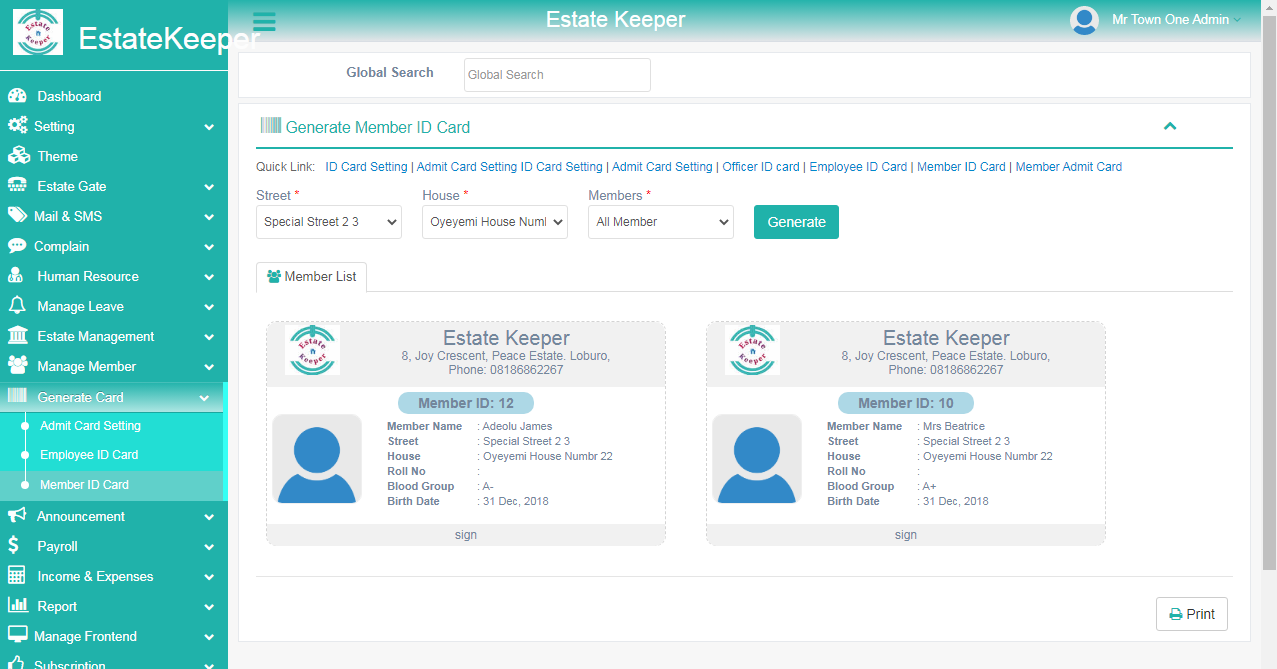Open the House dropdown
1277x669 pixels.
(x=494, y=222)
